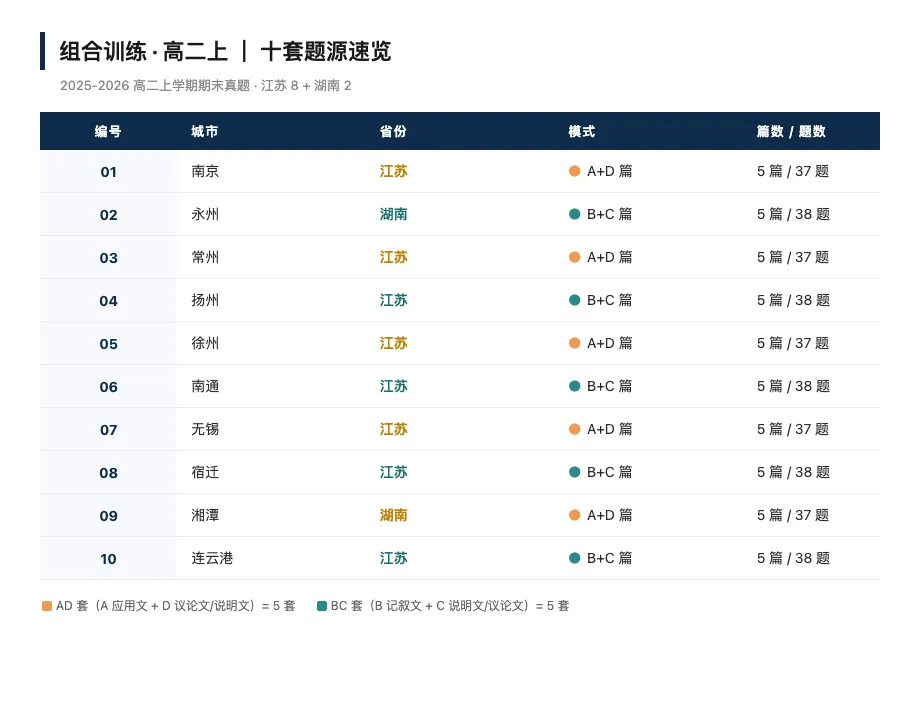Click the A+D 篇 label in the 无锡 row
The image size is (920, 720).
[x=610, y=429]
